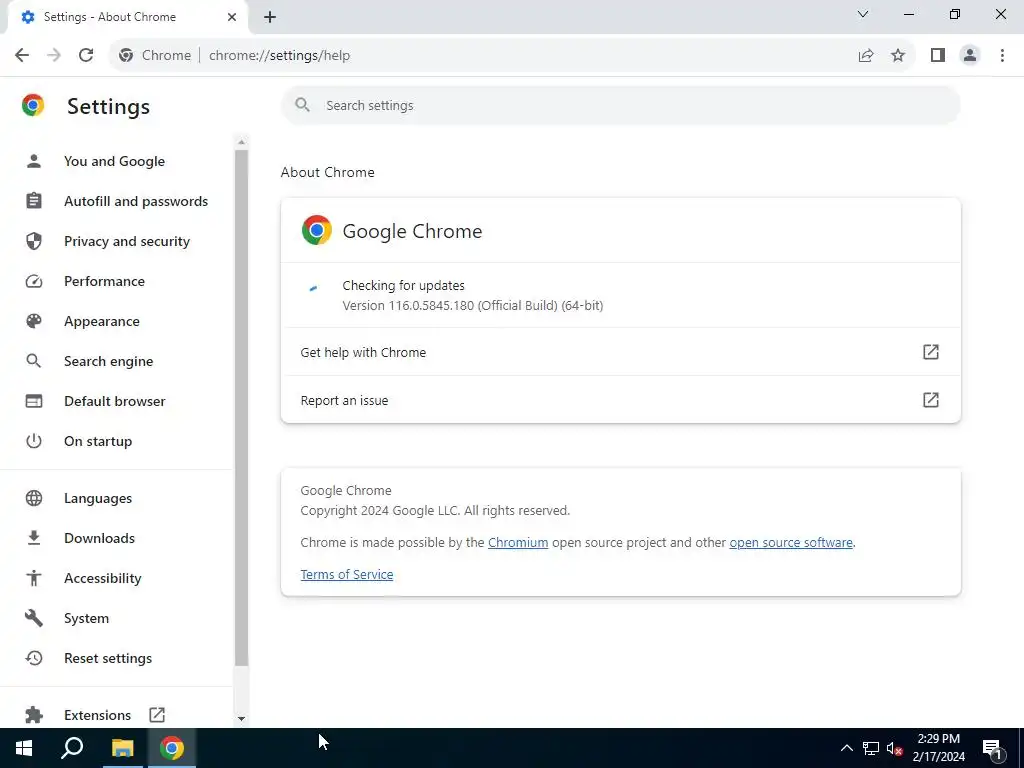Open You and Google settings
1024x768 pixels.
coord(116,161)
